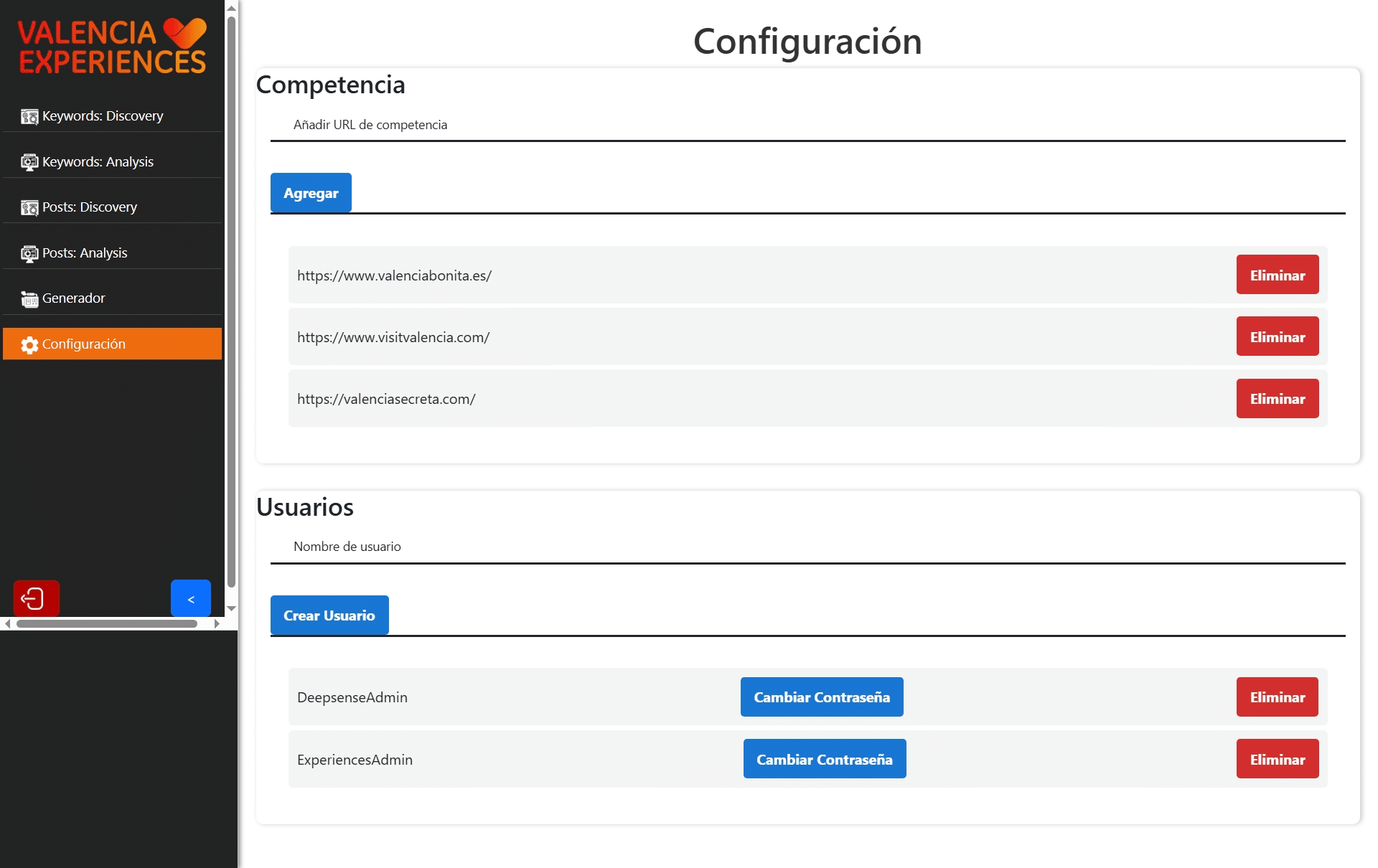Delete the valenciabonita.es competitor URL
Screen dimensions: 1378x868
point(1277,275)
